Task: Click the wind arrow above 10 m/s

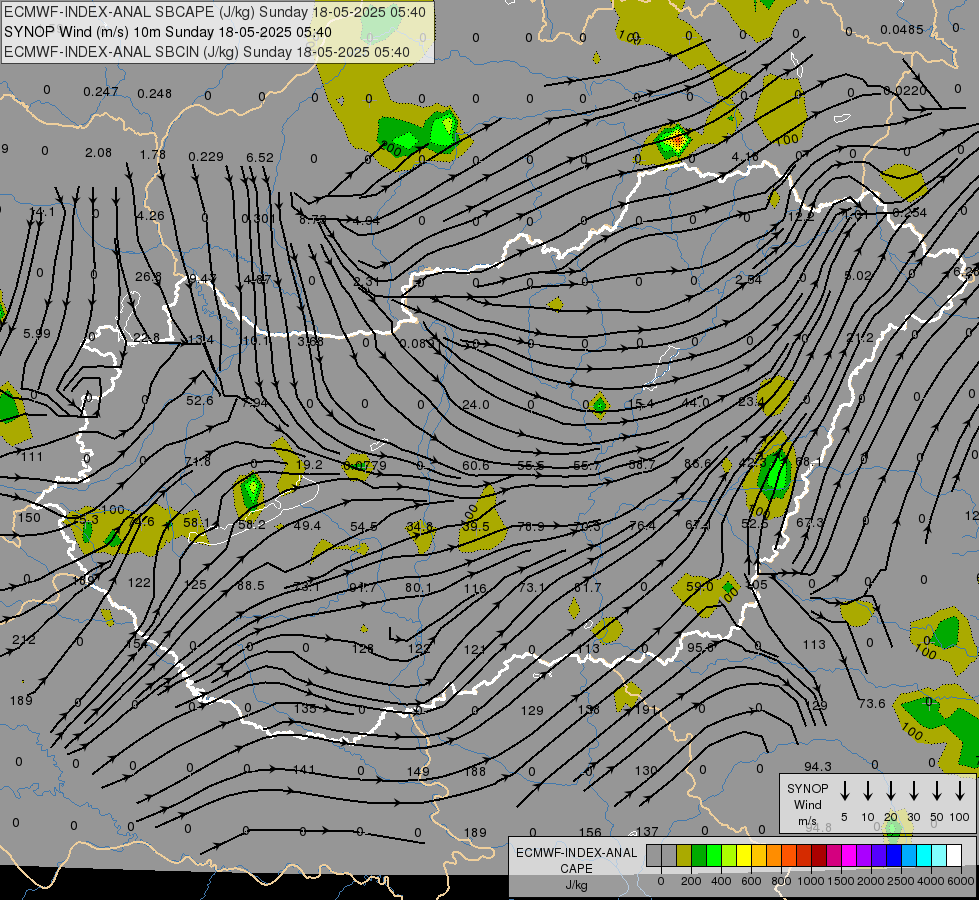Action: (x=867, y=790)
